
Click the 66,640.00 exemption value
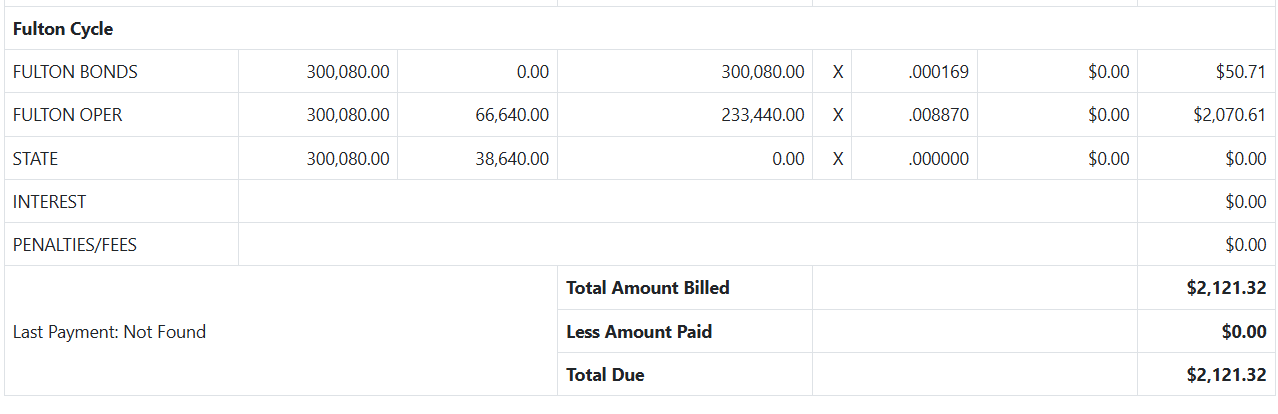click(512, 115)
